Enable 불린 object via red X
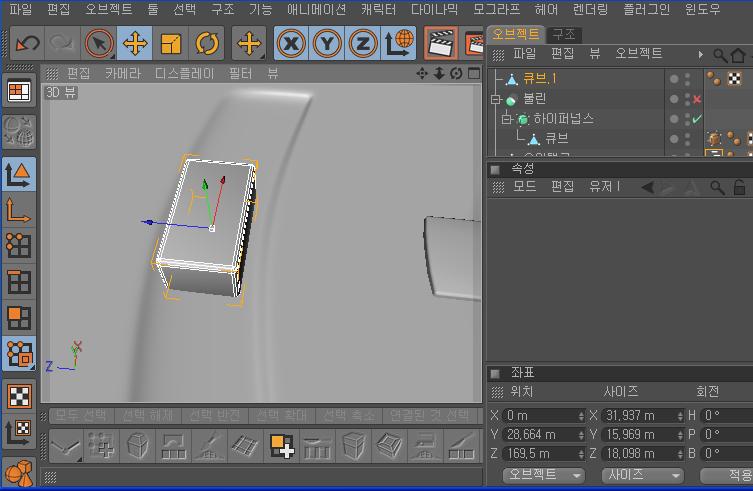The image size is (753, 491). [x=697, y=99]
